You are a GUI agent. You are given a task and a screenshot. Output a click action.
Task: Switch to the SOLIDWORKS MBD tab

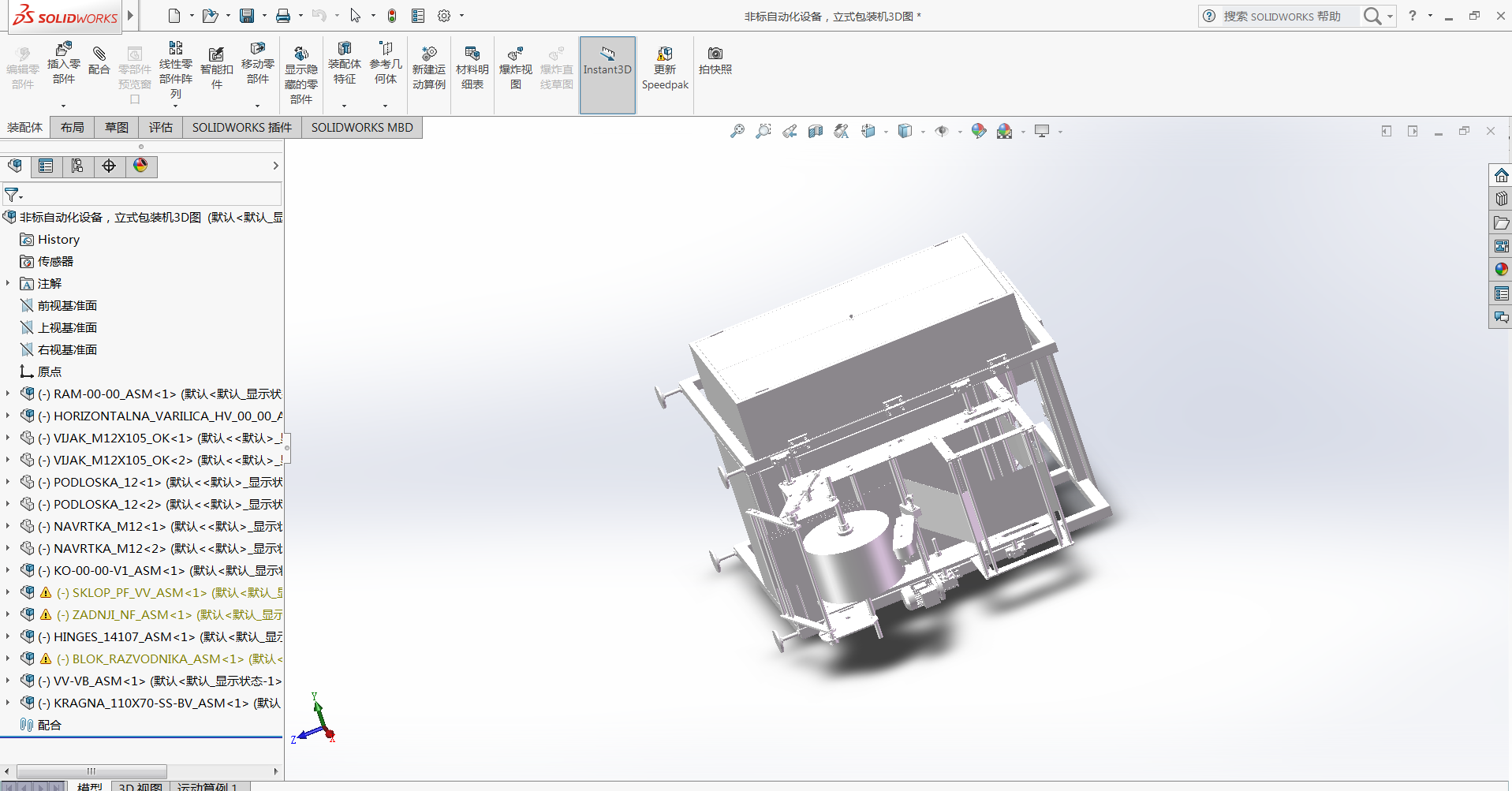click(361, 127)
